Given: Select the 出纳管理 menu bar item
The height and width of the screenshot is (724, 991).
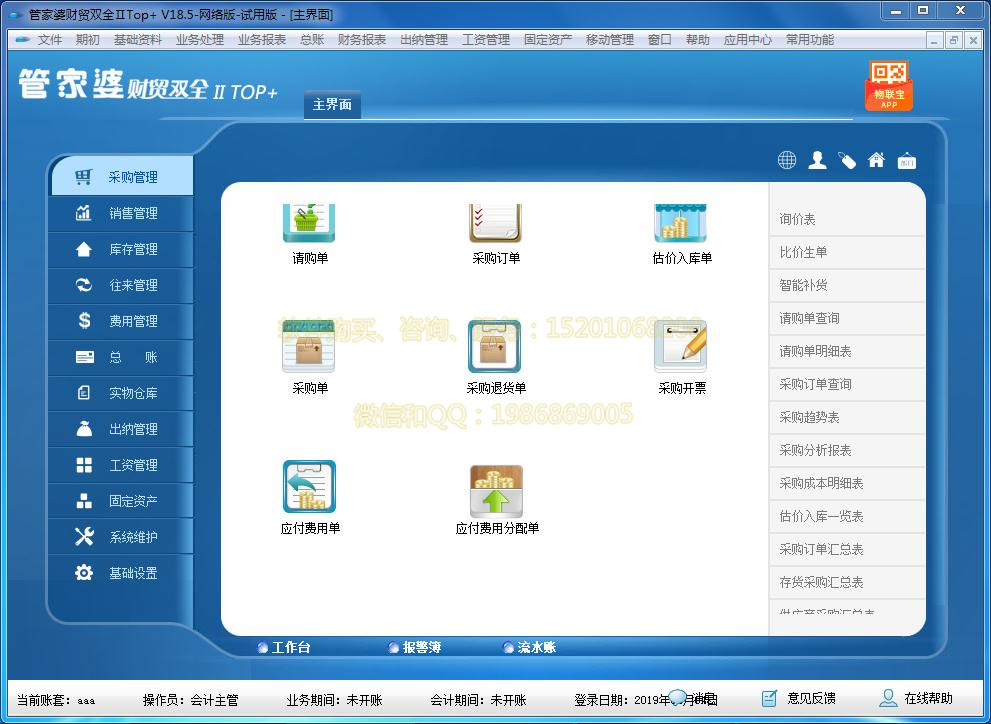Looking at the screenshot, I should [x=424, y=42].
